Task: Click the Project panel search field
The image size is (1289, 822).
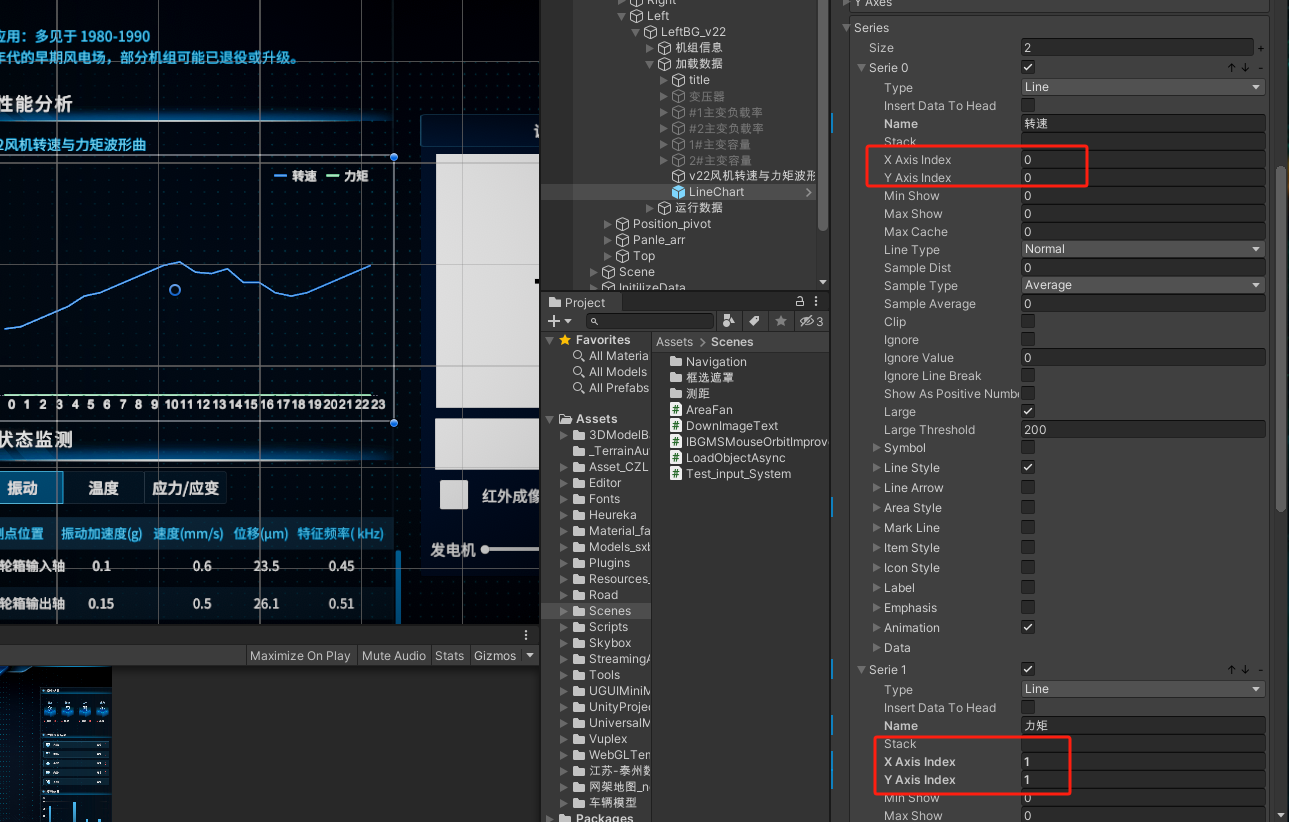Action: pos(650,321)
